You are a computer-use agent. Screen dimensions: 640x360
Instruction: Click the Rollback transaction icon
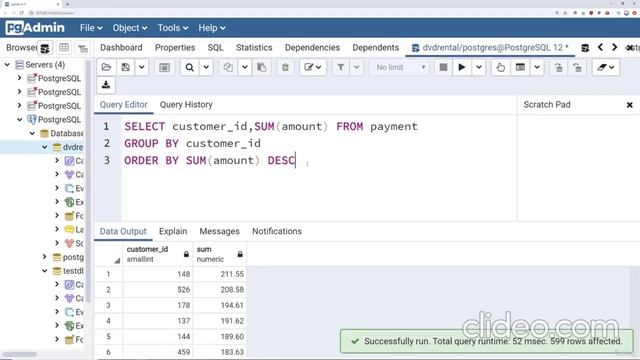coord(577,67)
